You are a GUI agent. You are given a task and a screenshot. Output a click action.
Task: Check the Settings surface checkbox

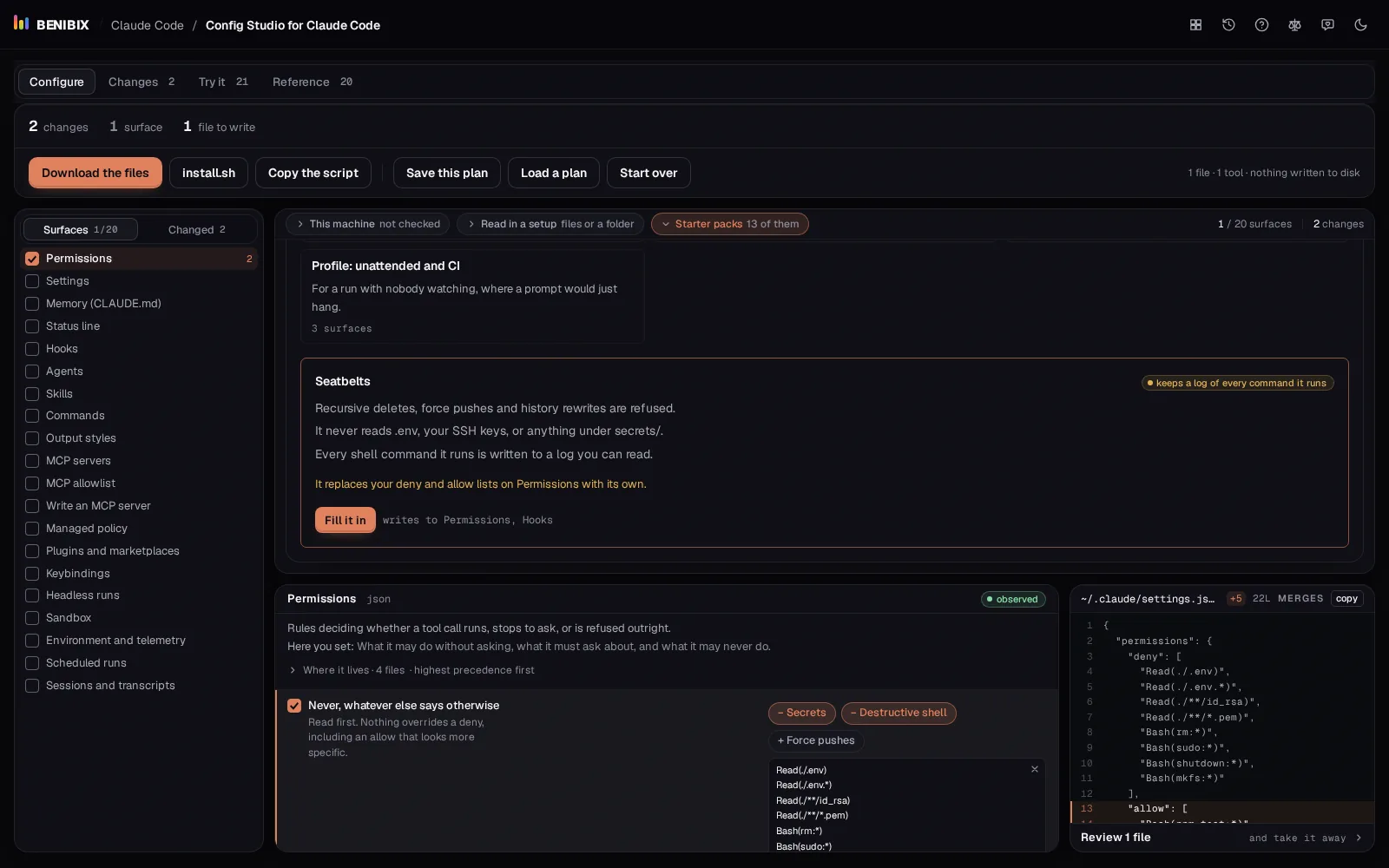click(x=32, y=281)
